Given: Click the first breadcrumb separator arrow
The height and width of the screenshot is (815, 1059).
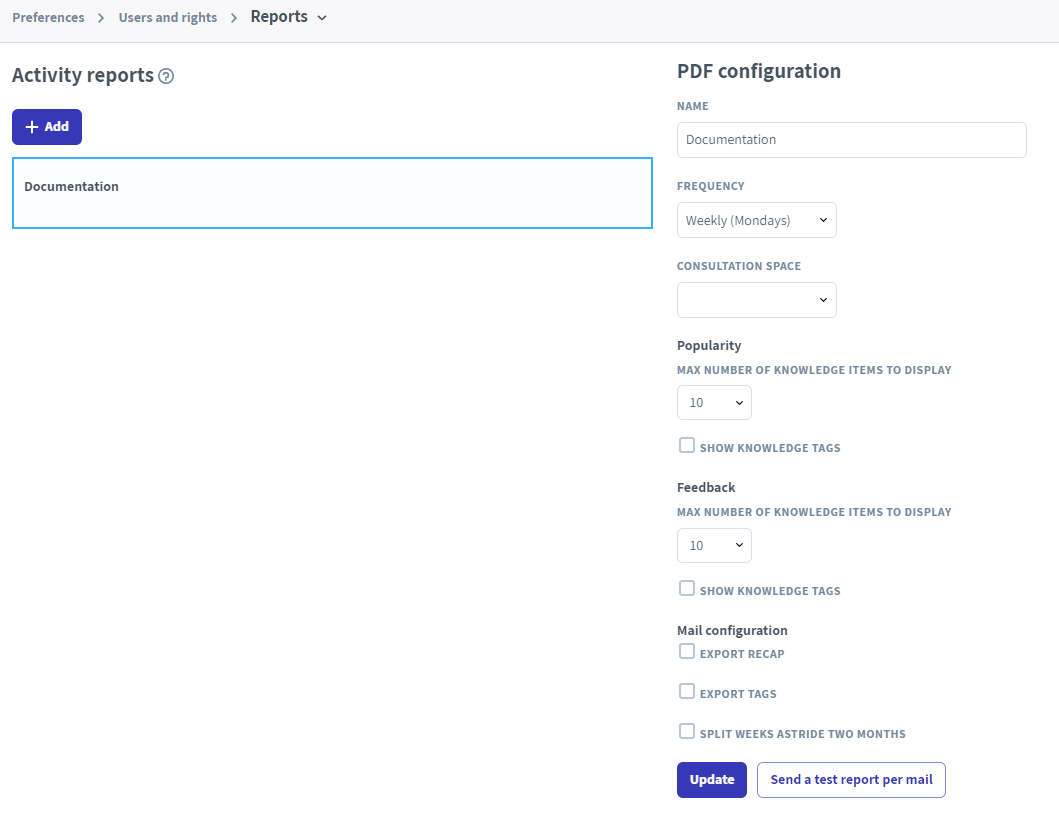Looking at the screenshot, I should pyautogui.click(x=101, y=18).
